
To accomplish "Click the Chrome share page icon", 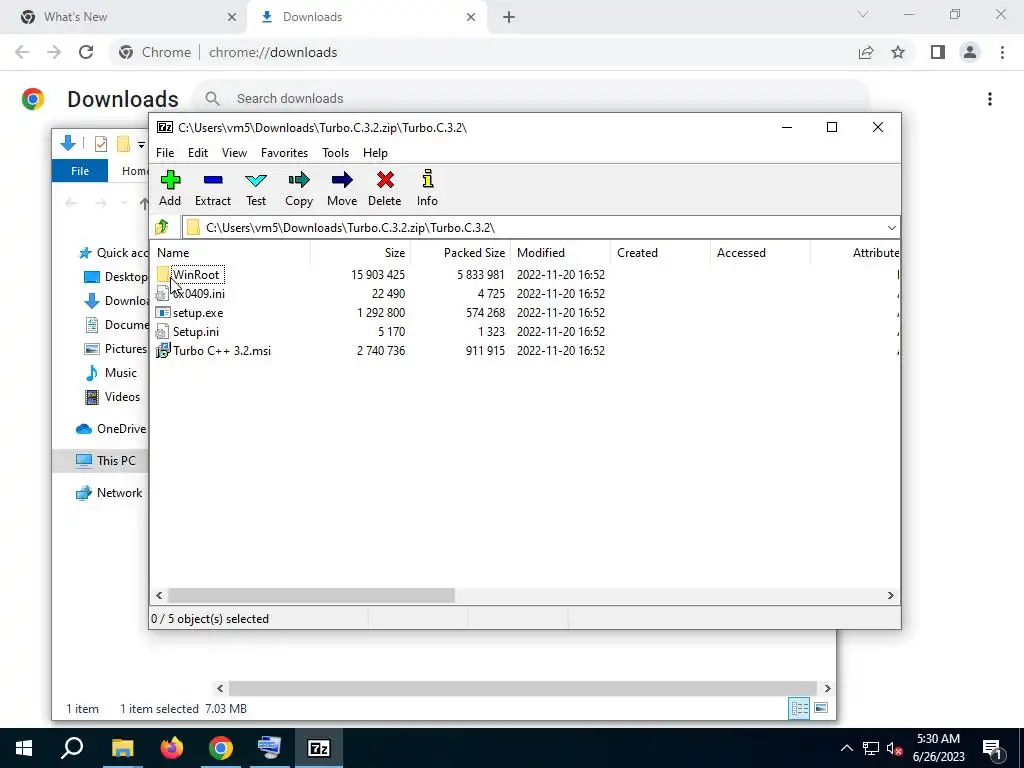I will tap(866, 52).
